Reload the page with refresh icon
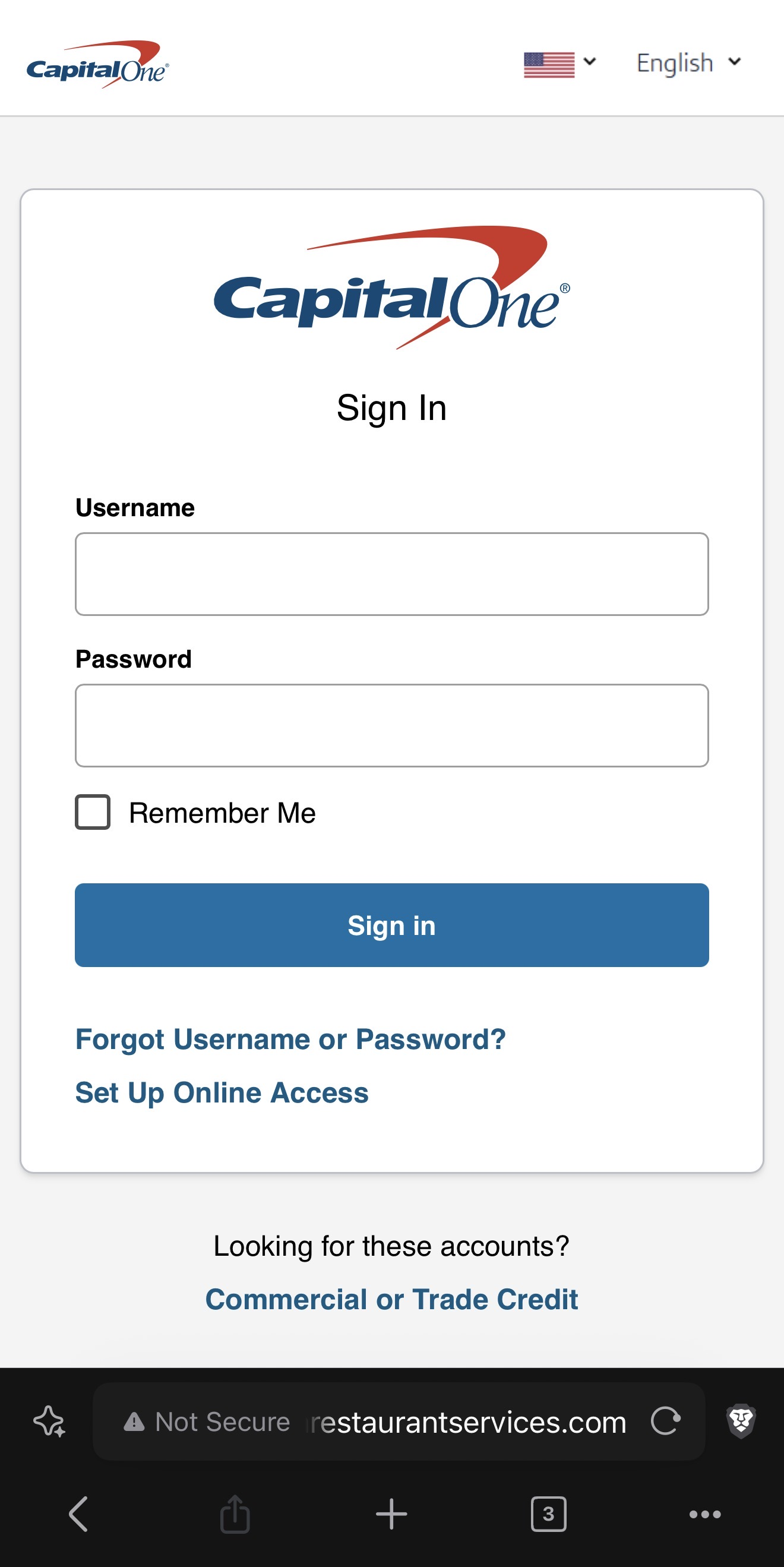784x1567 pixels. 665,1421
